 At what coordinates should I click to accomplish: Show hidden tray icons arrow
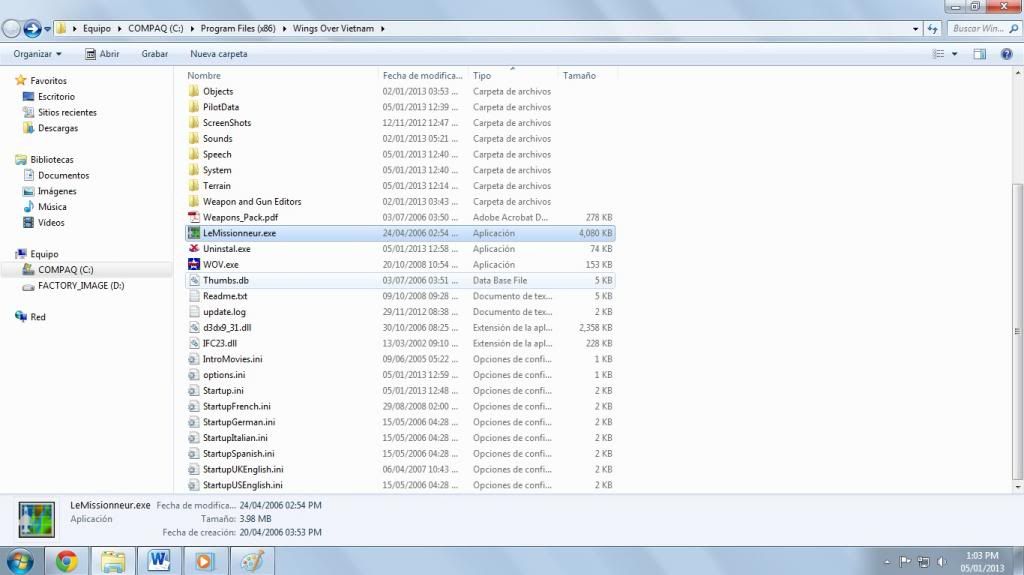click(887, 561)
